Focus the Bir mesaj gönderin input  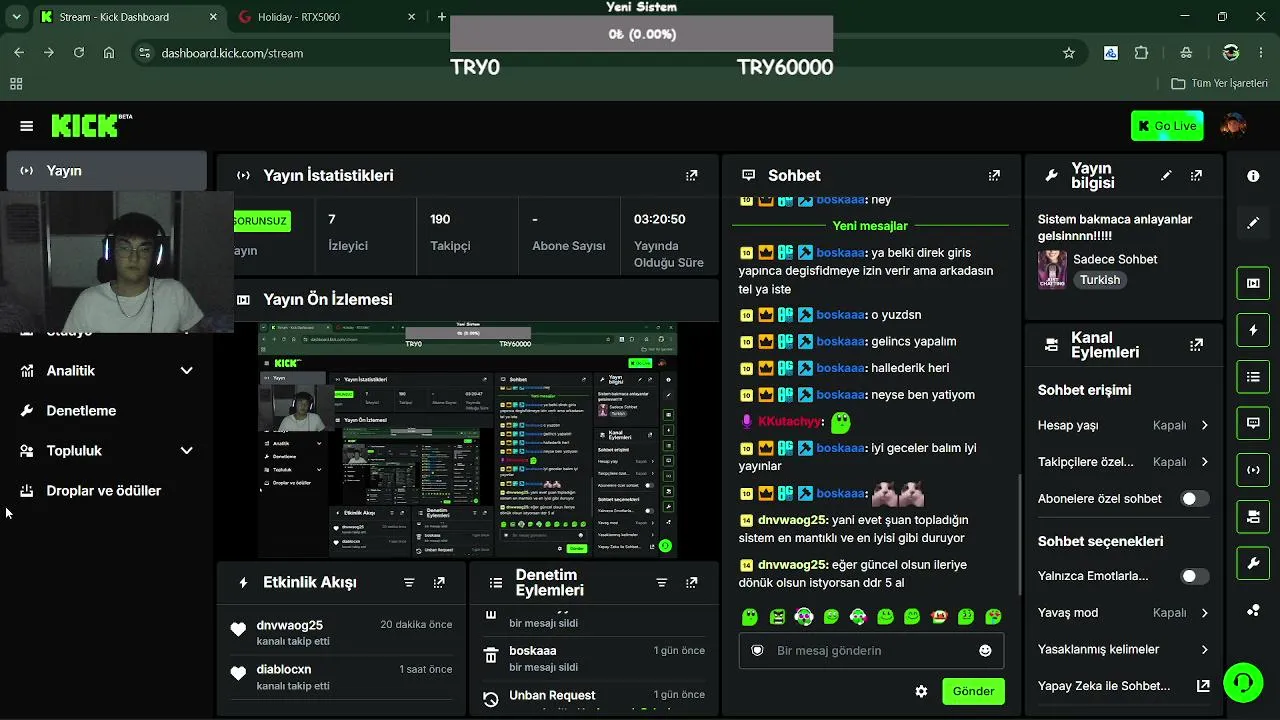pos(870,650)
